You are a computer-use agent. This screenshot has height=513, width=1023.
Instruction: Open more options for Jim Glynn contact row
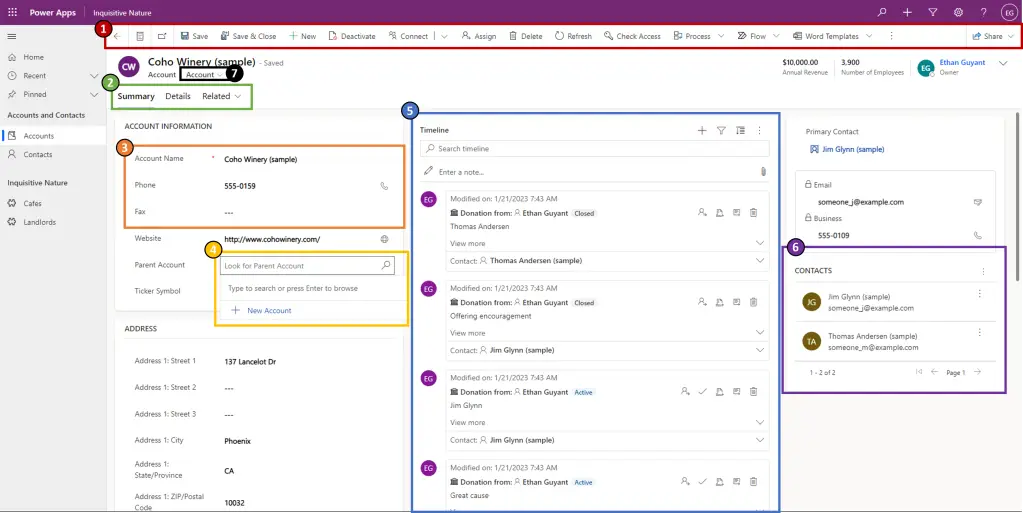979,294
